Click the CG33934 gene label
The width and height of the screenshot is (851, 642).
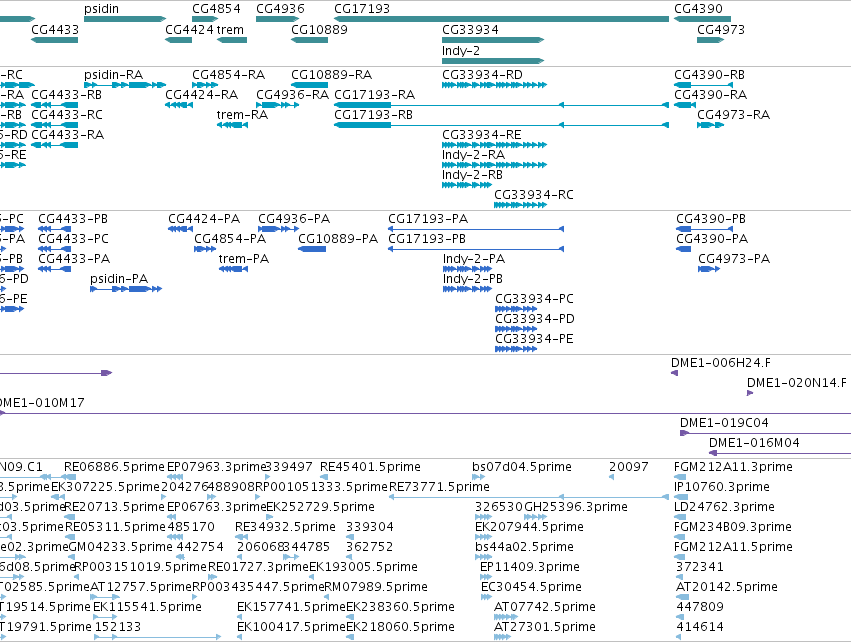click(x=470, y=30)
